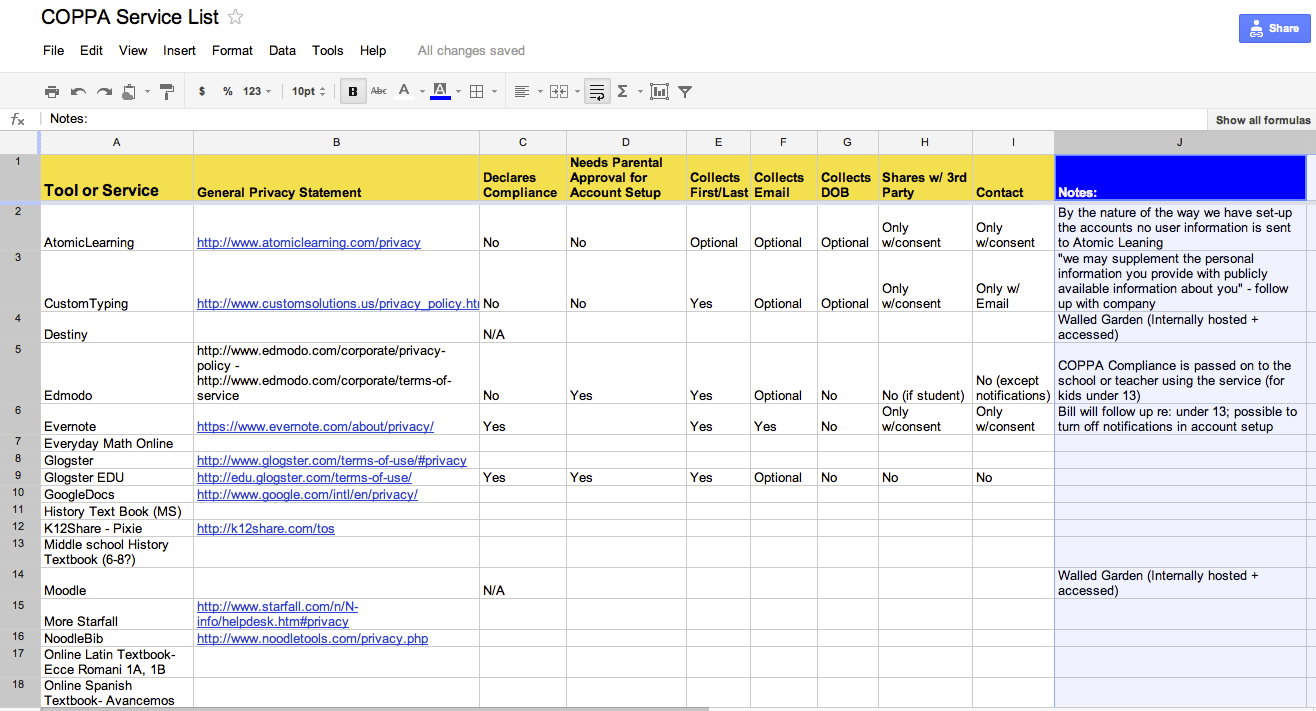1316x711 pixels.
Task: Apply percent format
Action: click(x=228, y=91)
